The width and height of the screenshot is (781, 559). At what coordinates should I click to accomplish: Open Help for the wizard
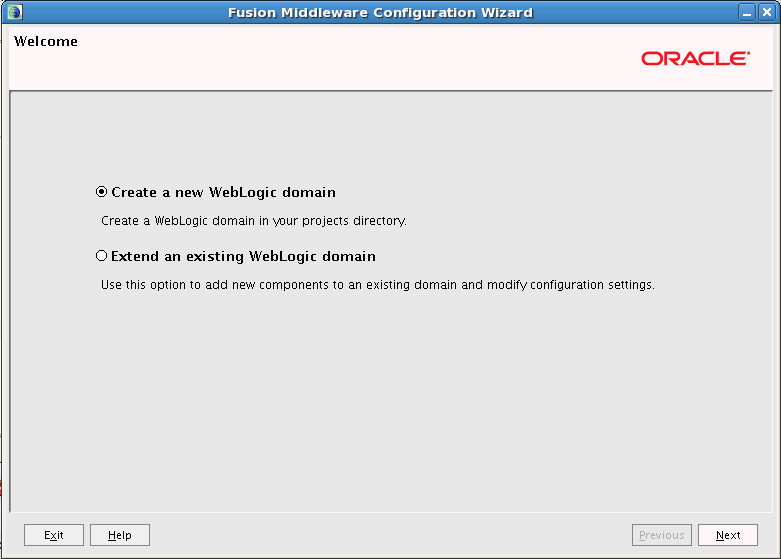tap(119, 535)
